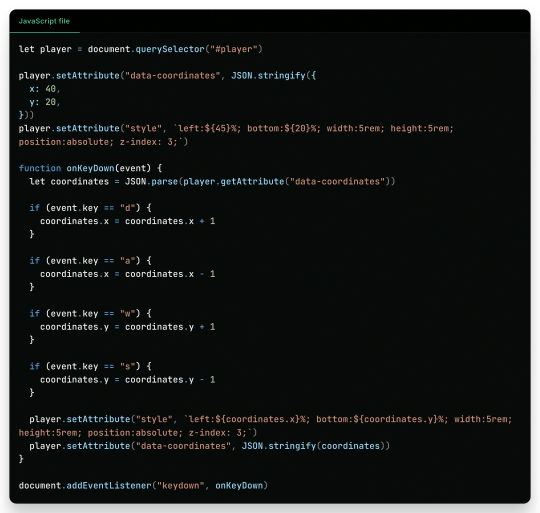
Task: Click the 'if (event.key == "a")' line
Action: [x=90, y=261]
